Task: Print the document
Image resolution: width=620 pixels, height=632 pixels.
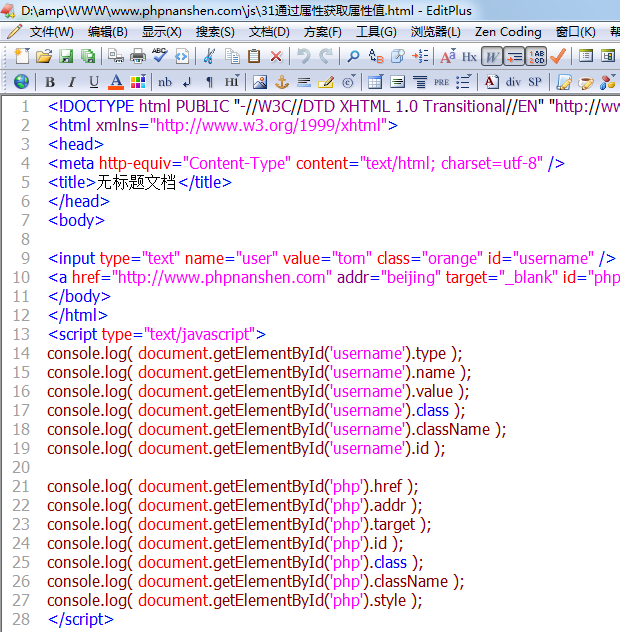Action: [x=138, y=56]
